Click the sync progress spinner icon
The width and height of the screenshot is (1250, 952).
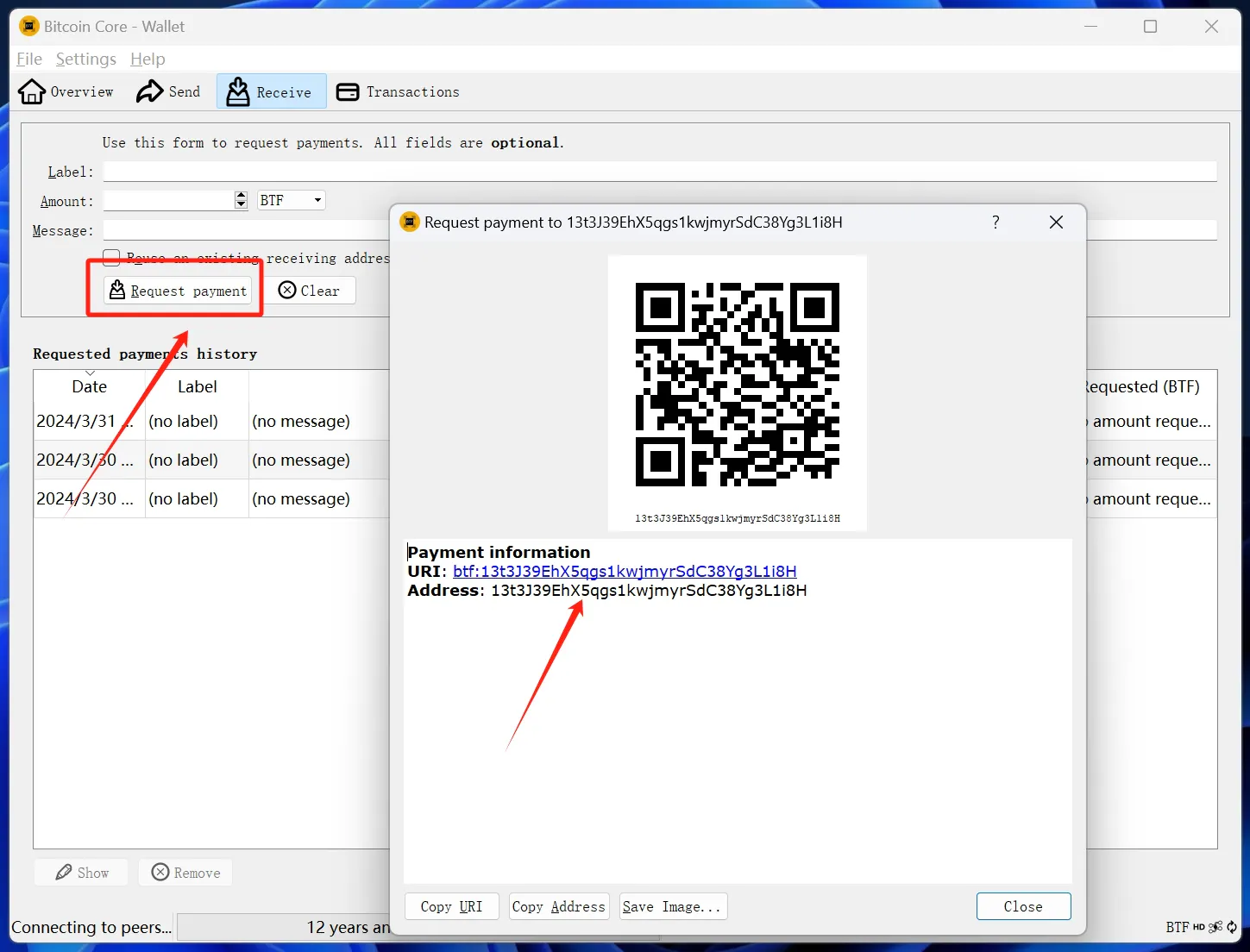click(1232, 927)
